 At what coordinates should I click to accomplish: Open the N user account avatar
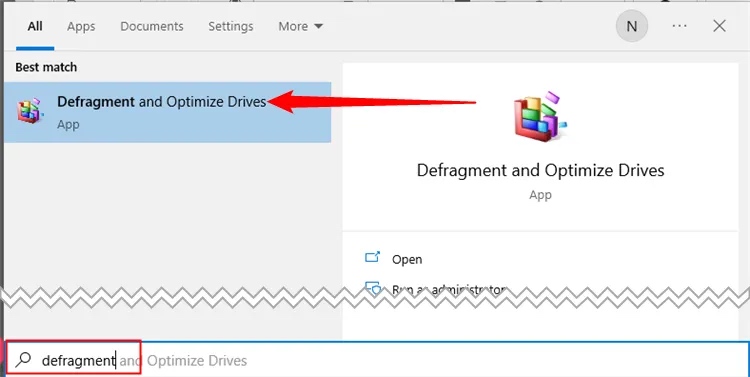631,26
